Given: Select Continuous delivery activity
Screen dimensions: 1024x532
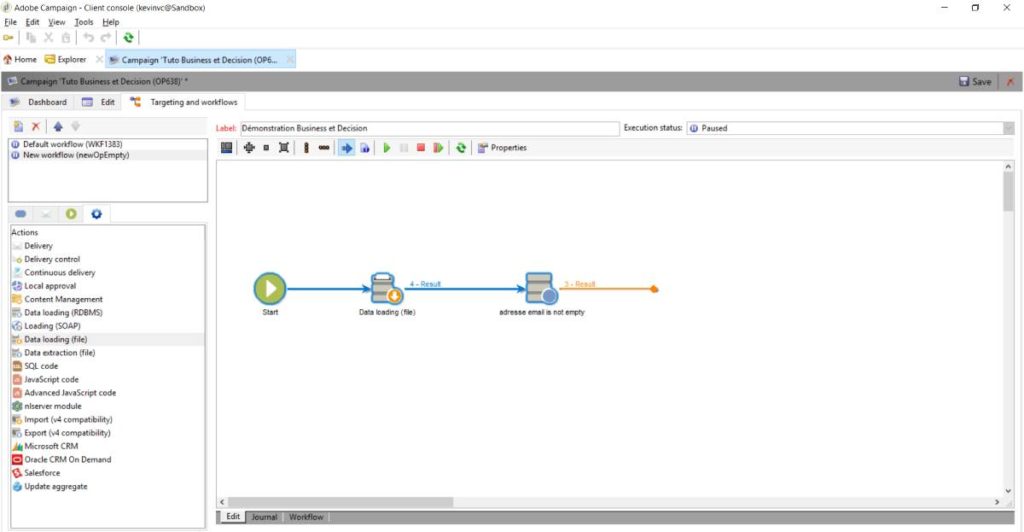Looking at the screenshot, I should 59,273.
